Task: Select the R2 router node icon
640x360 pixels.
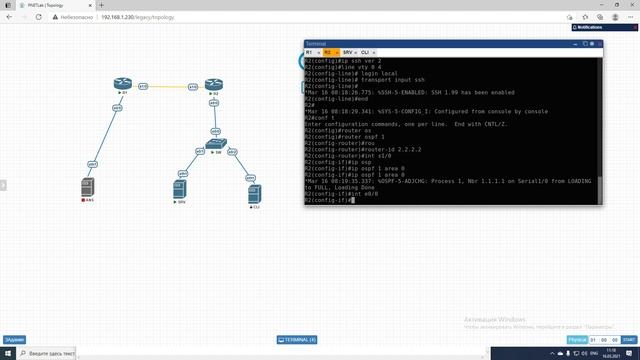Action: [214, 84]
